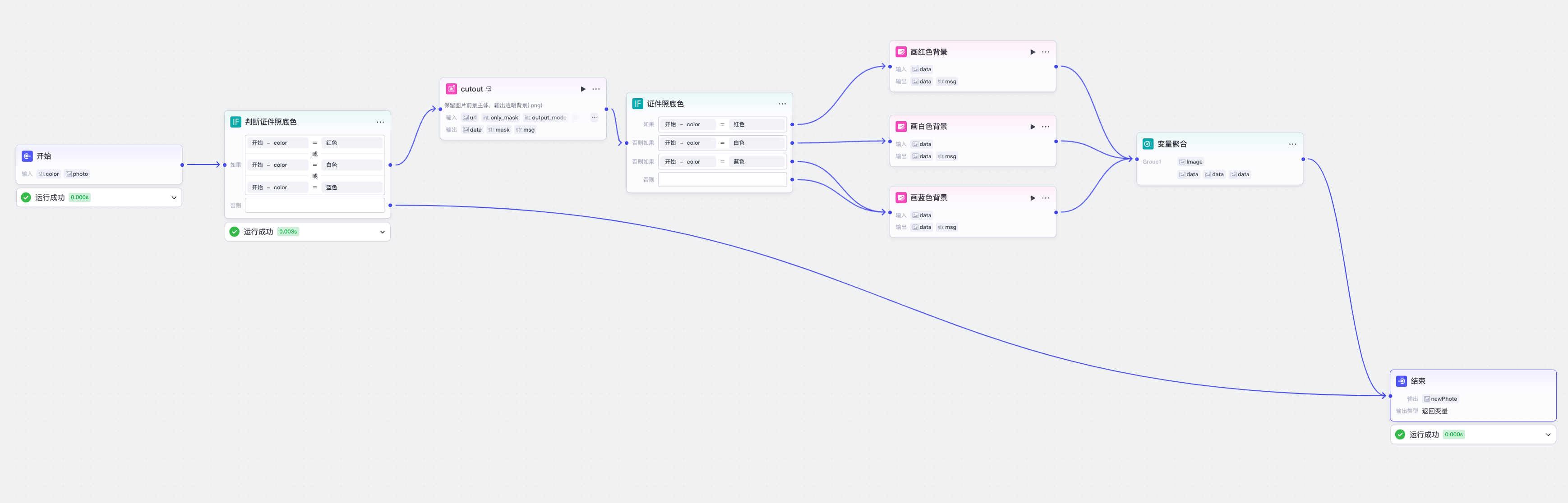Open more options on 判断证件照底色 node
The width and height of the screenshot is (1568, 503).
click(380, 122)
